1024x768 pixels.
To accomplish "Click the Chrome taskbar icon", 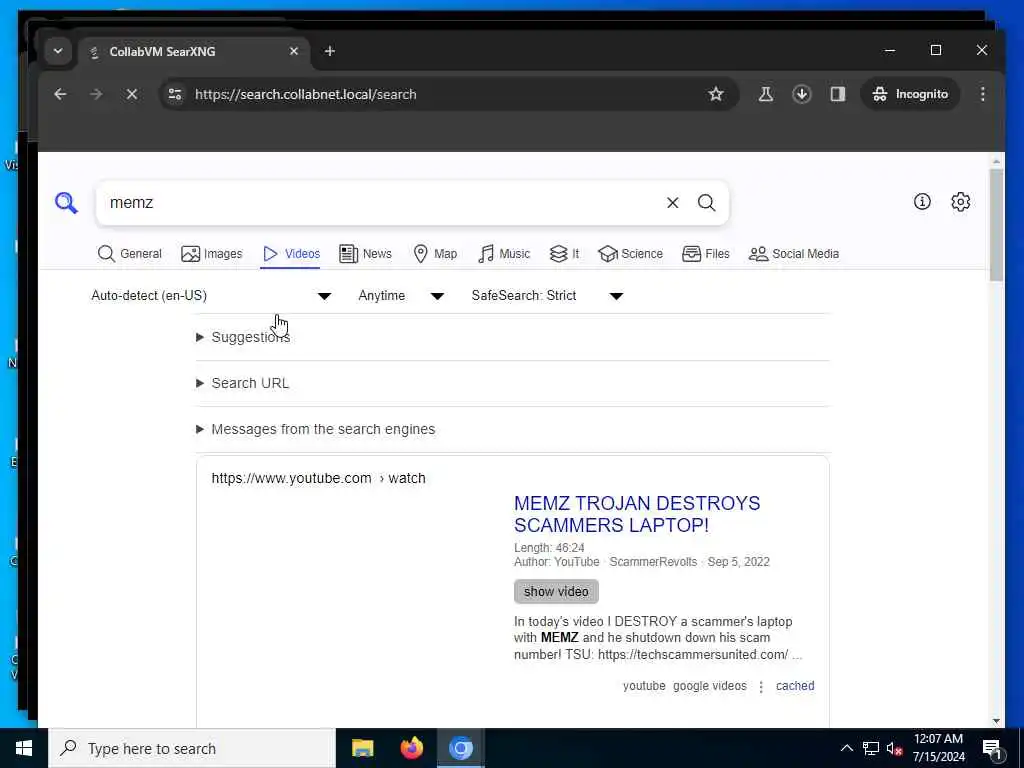I will [x=460, y=748].
